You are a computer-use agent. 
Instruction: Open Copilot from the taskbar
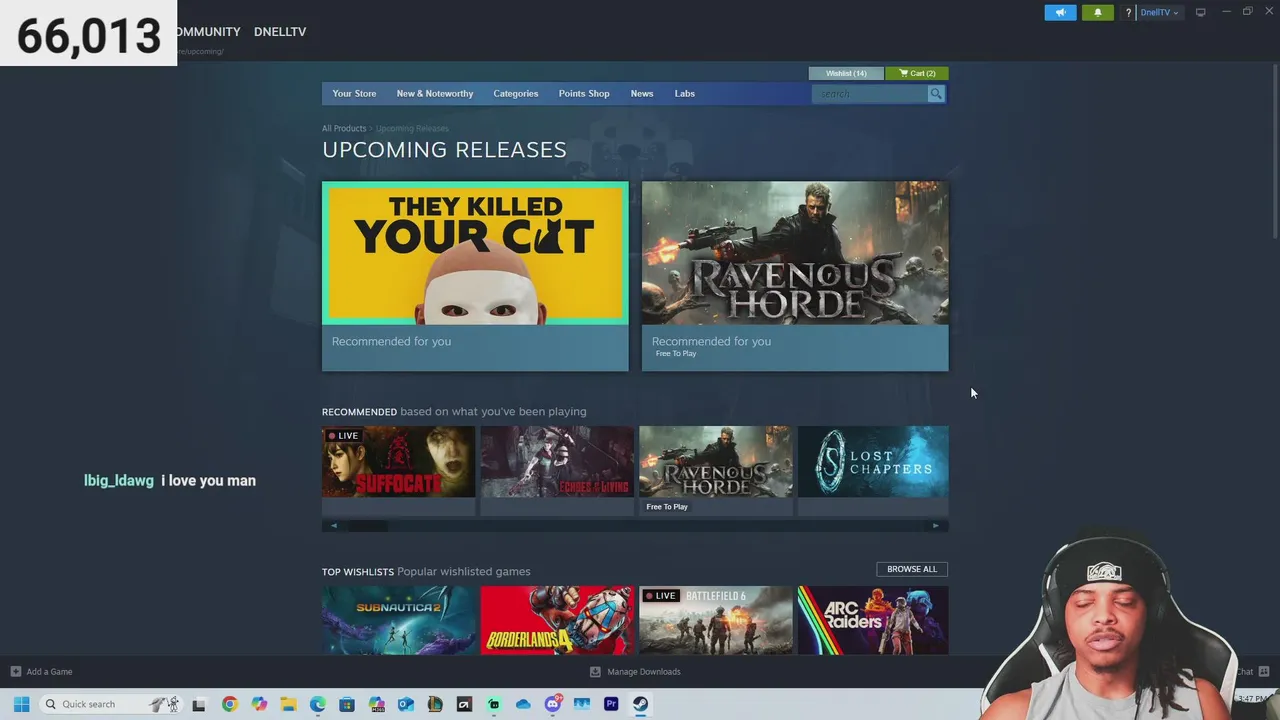[x=259, y=704]
